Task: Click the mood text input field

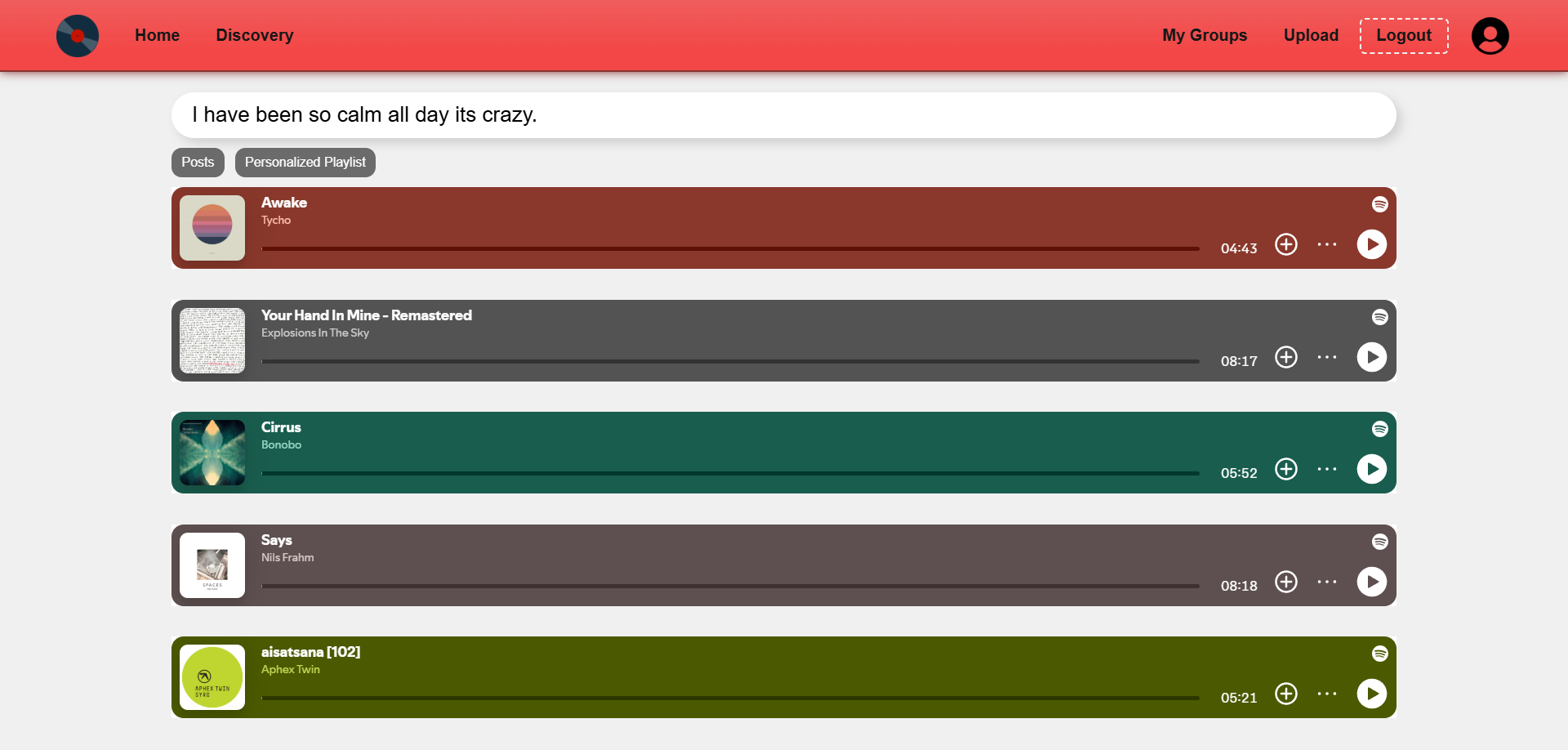Action: (x=784, y=115)
